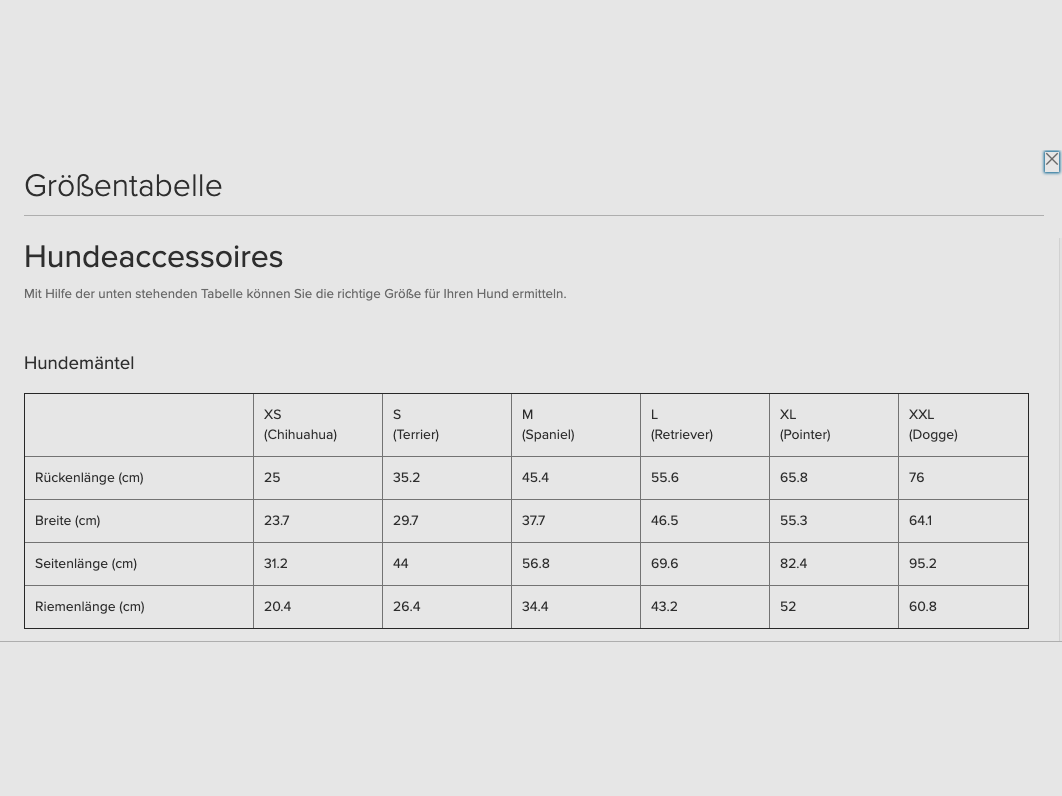Click the Größentabelle heading
Screen dimensions: 1062x796
[x=123, y=186]
